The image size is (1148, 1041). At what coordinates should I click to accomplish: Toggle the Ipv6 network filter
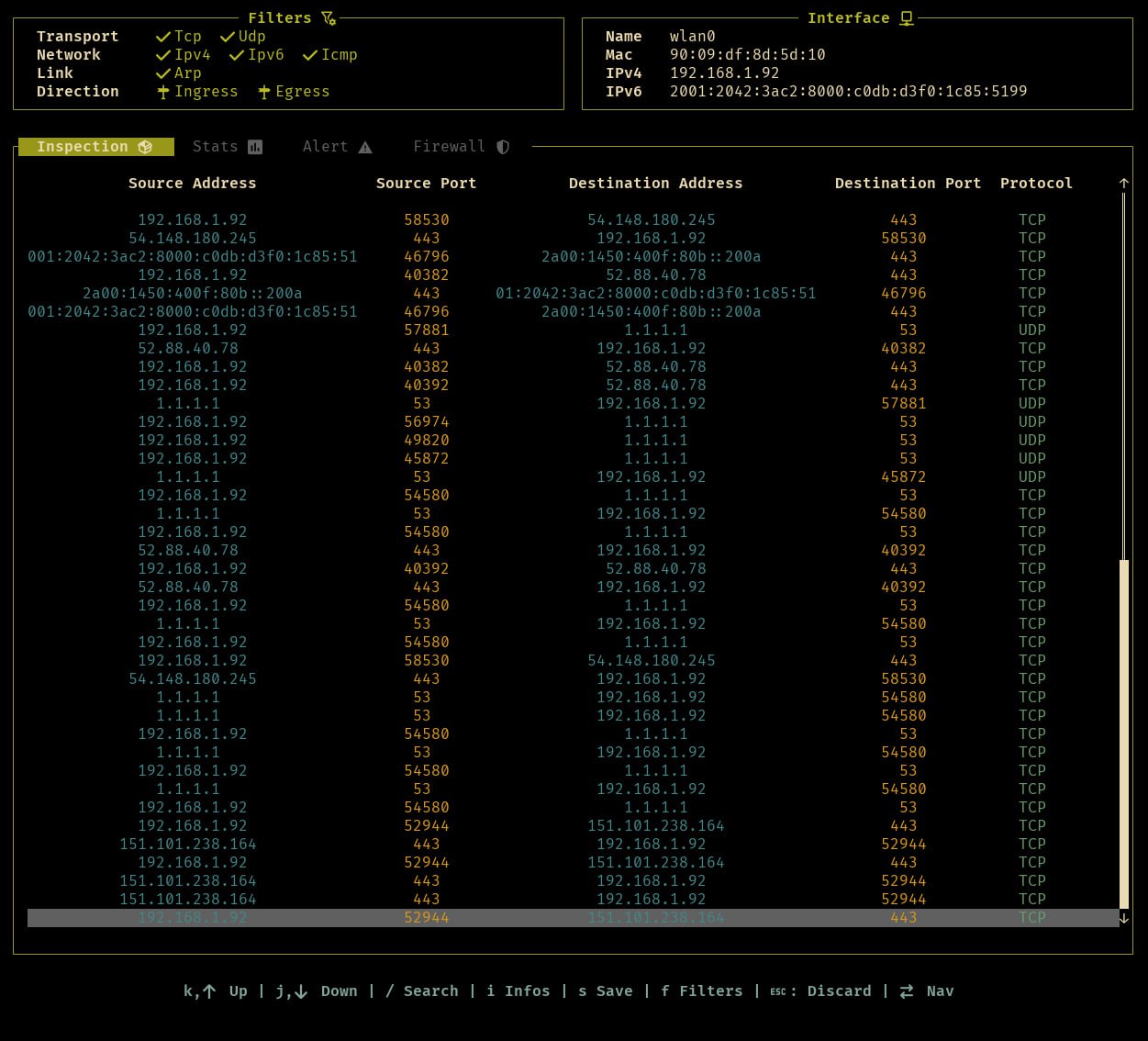(257, 55)
